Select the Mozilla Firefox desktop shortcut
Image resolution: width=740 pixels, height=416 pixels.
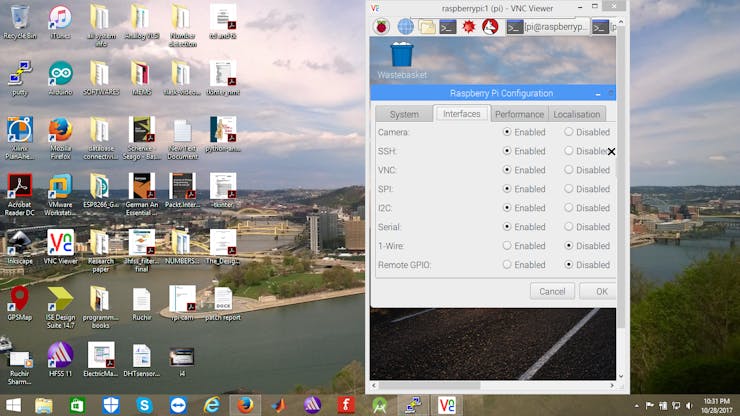tap(60, 138)
